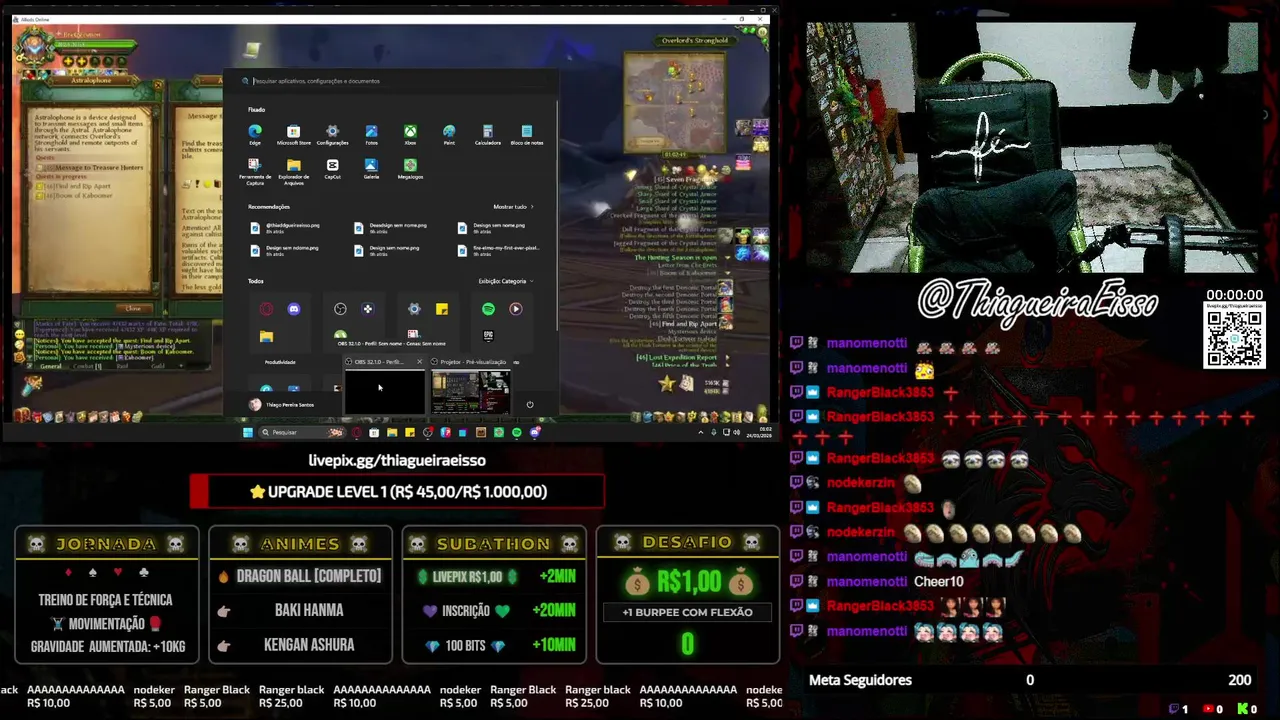
Task: Open Edge from the pinned apps
Action: (x=255, y=134)
